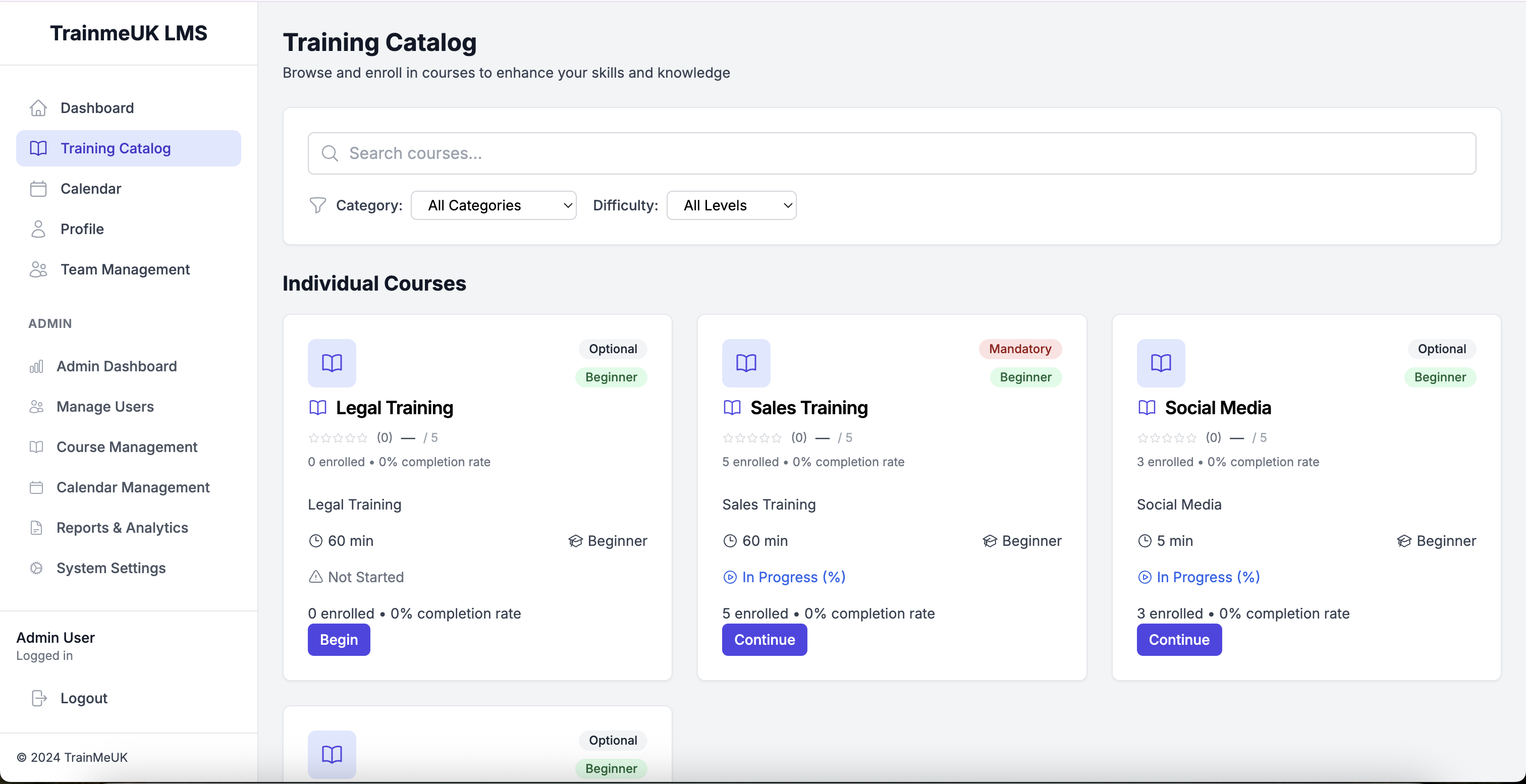This screenshot has height=784, width=1526.
Task: Click the Course Management book icon
Action: coord(36,447)
